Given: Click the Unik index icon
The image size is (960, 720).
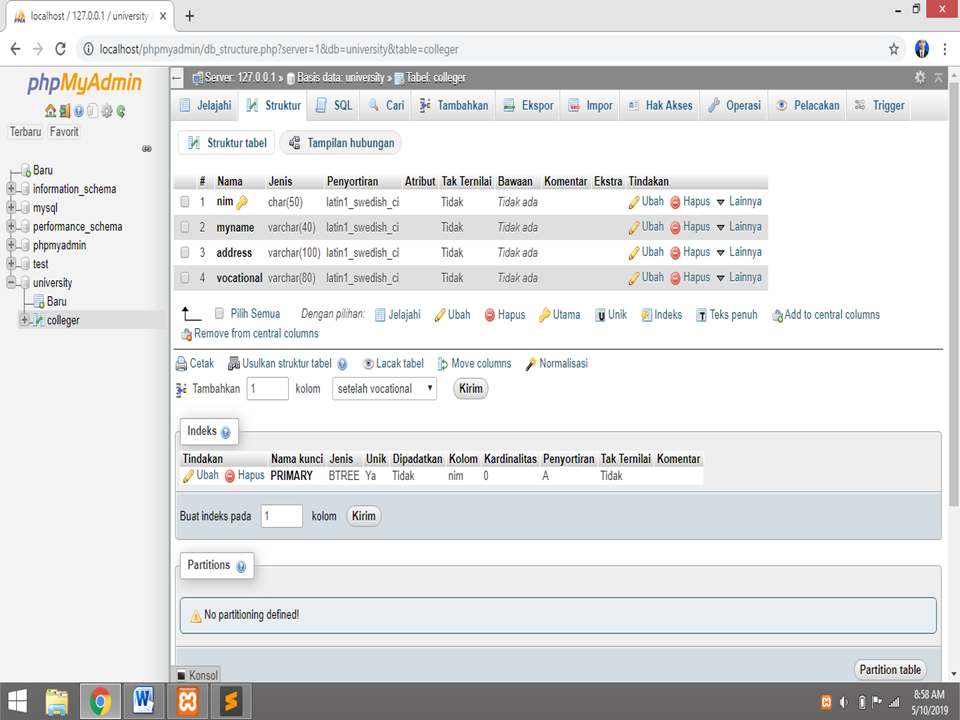Looking at the screenshot, I should tap(601, 314).
